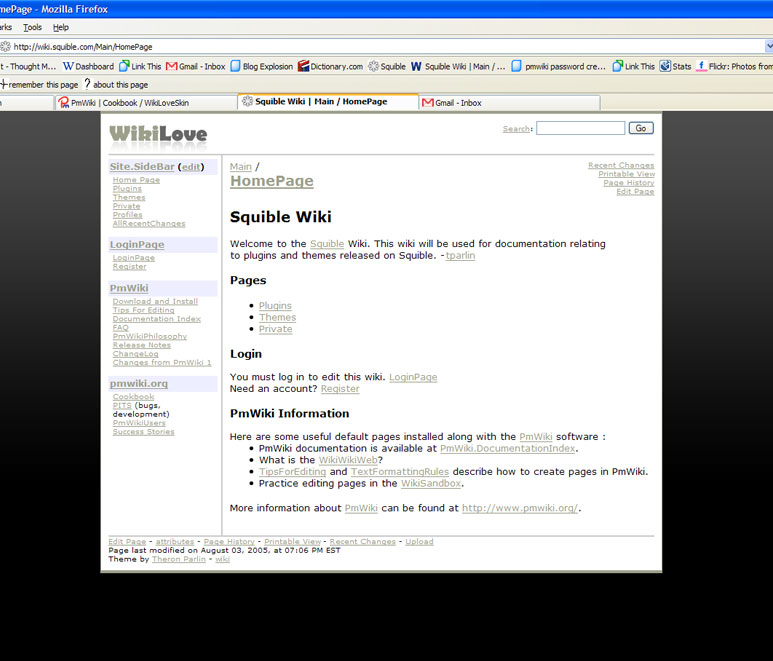The height and width of the screenshot is (661, 773).
Task: Open Register link in sidebar
Action: [129, 267]
